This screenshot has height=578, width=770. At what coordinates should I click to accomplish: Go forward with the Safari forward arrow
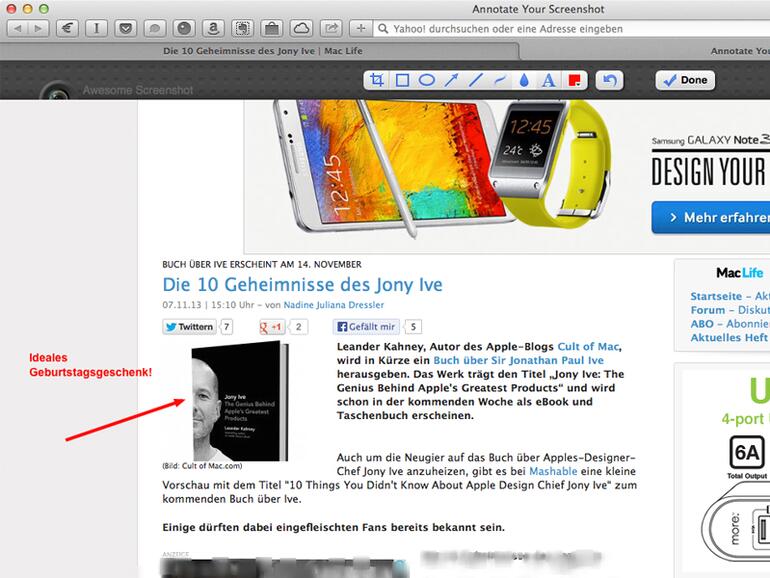point(38,28)
